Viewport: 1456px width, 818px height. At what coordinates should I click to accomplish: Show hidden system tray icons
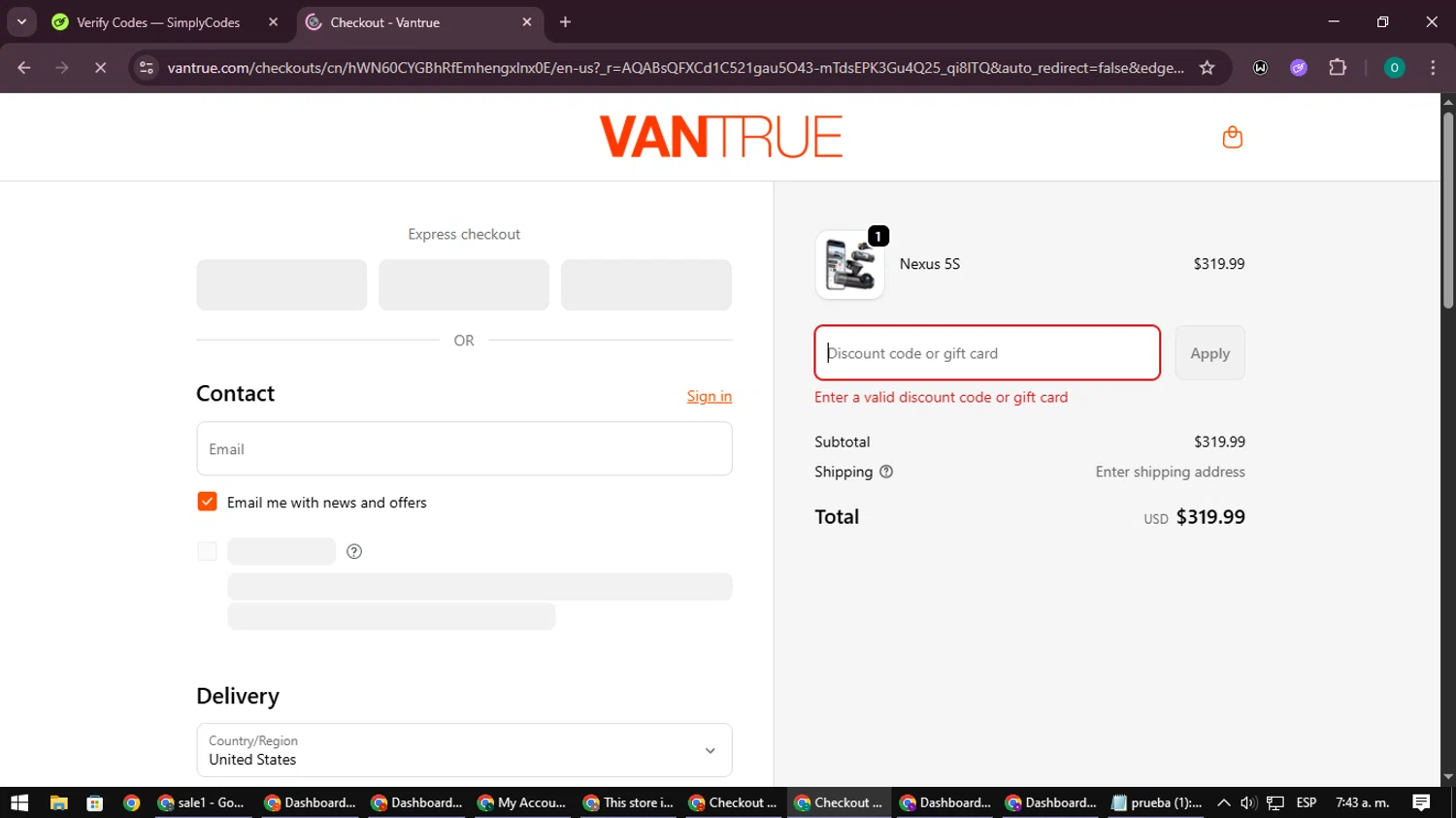1223,802
